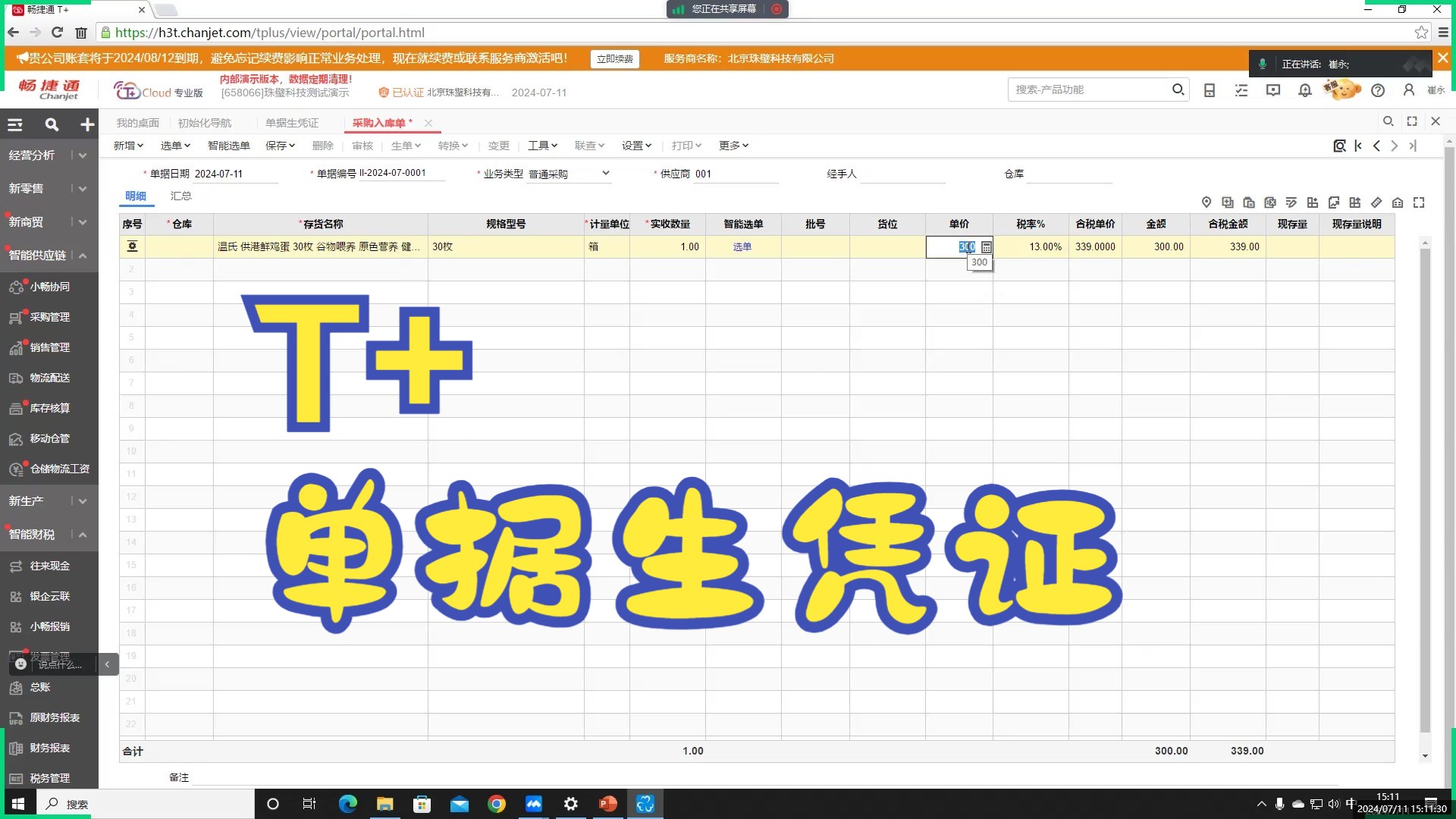This screenshot has height=819, width=1456.
Task: Expand the 新生产 sidebar section
Action: tap(83, 501)
